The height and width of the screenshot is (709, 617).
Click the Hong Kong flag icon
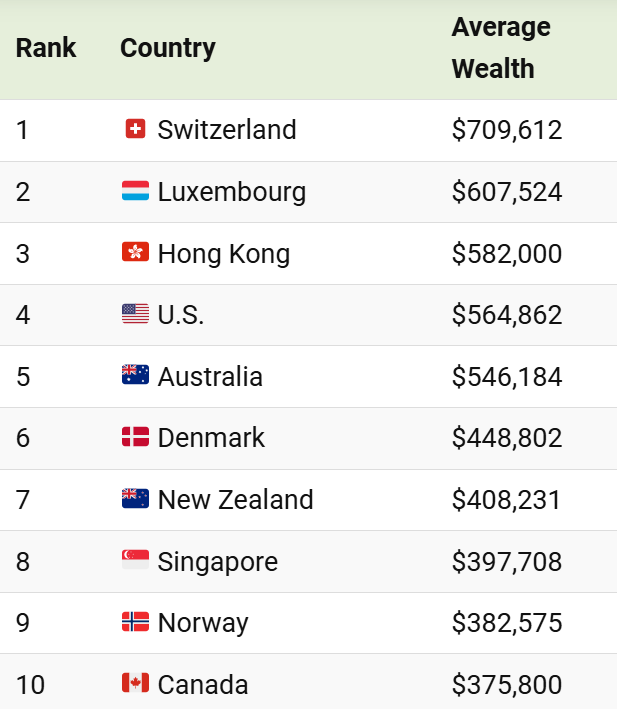135,252
